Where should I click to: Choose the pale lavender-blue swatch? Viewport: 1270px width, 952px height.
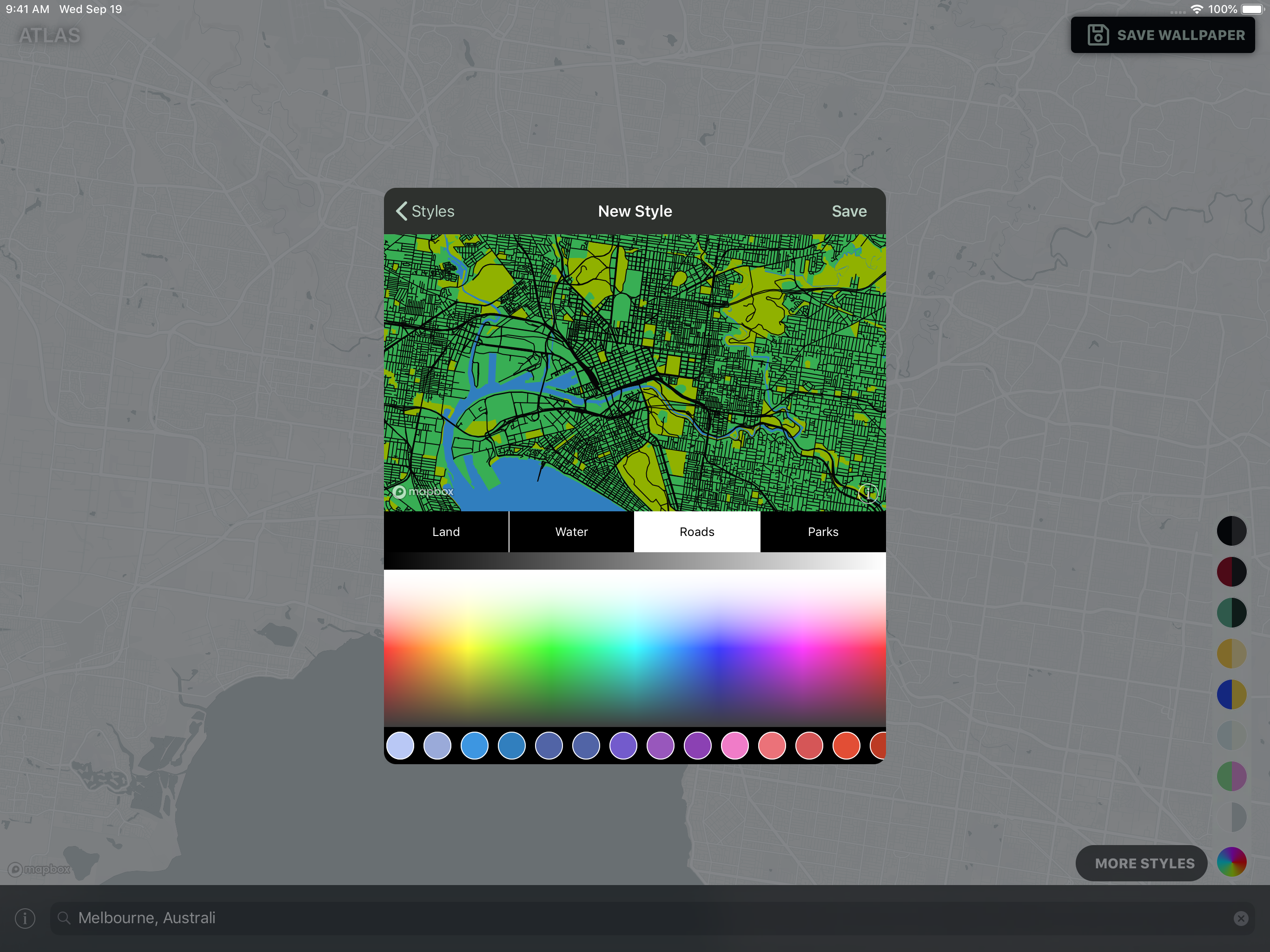click(x=400, y=745)
